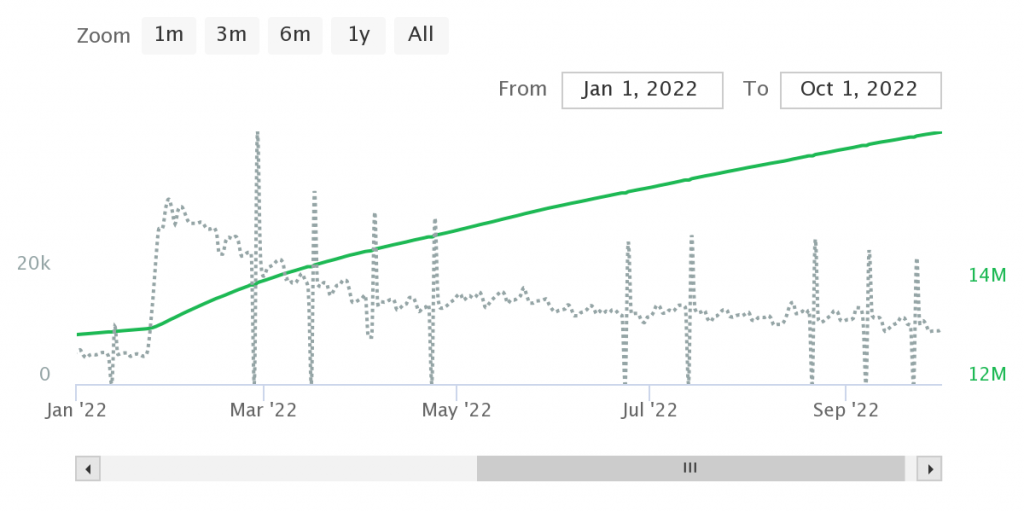Click the 14M right axis label
Image resolution: width=1024 pixels, height=512 pixels.
(987, 276)
